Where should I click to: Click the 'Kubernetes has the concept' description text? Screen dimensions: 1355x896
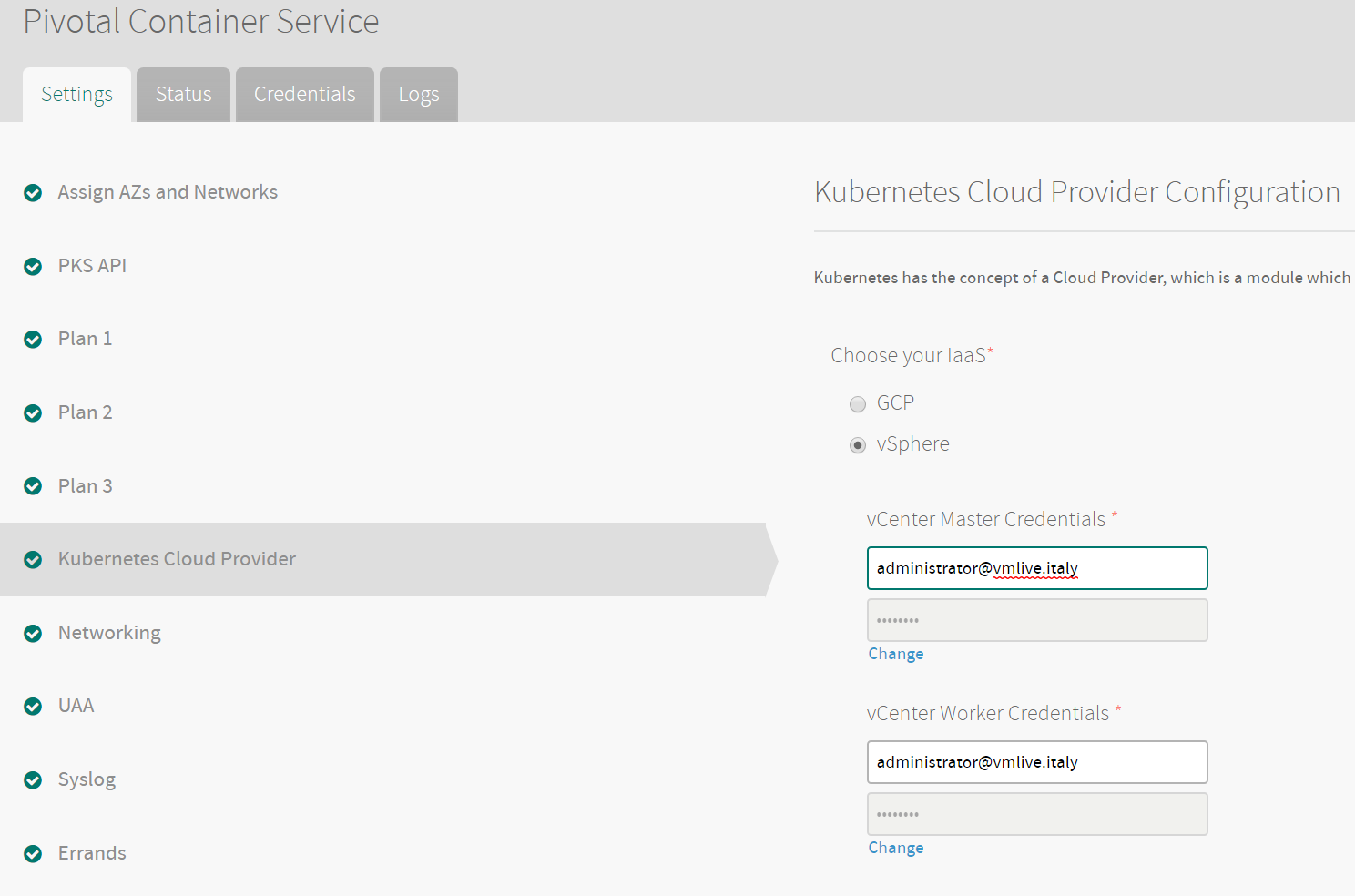pos(1082,278)
